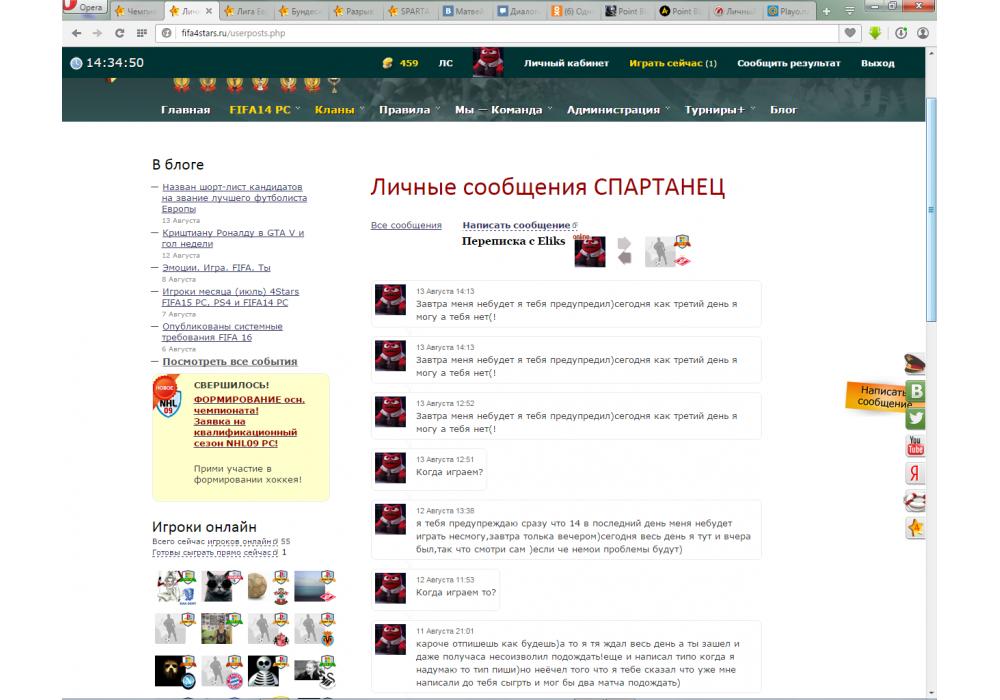Click Играть сейчас (1)

673,63
